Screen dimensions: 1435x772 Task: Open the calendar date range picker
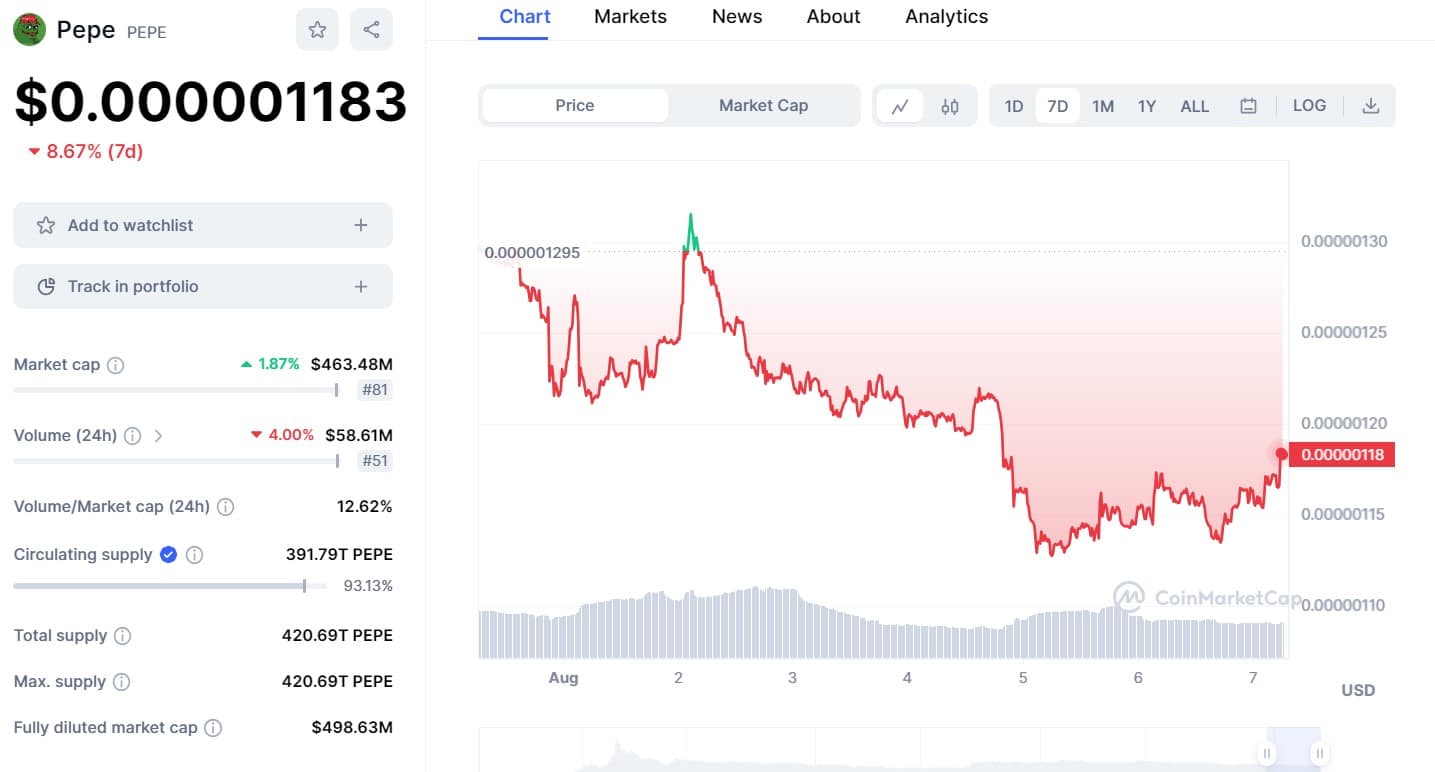coord(1248,106)
